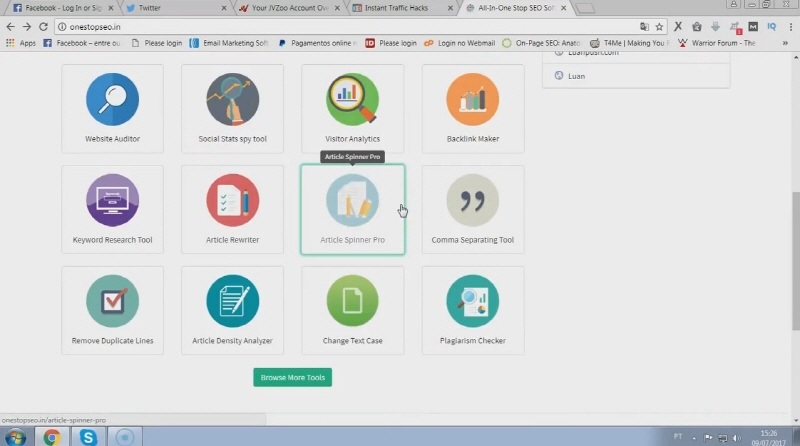Open the Article Spinner Pro icon
Image resolution: width=800 pixels, height=446 pixels.
coord(353,200)
